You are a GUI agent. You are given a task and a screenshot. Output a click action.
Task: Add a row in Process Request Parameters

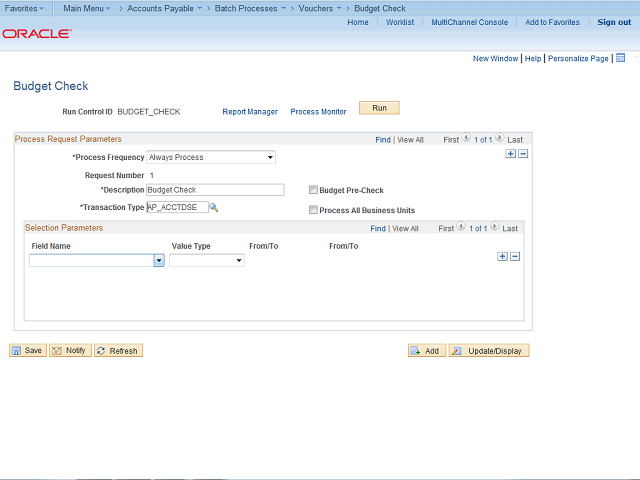(511, 154)
